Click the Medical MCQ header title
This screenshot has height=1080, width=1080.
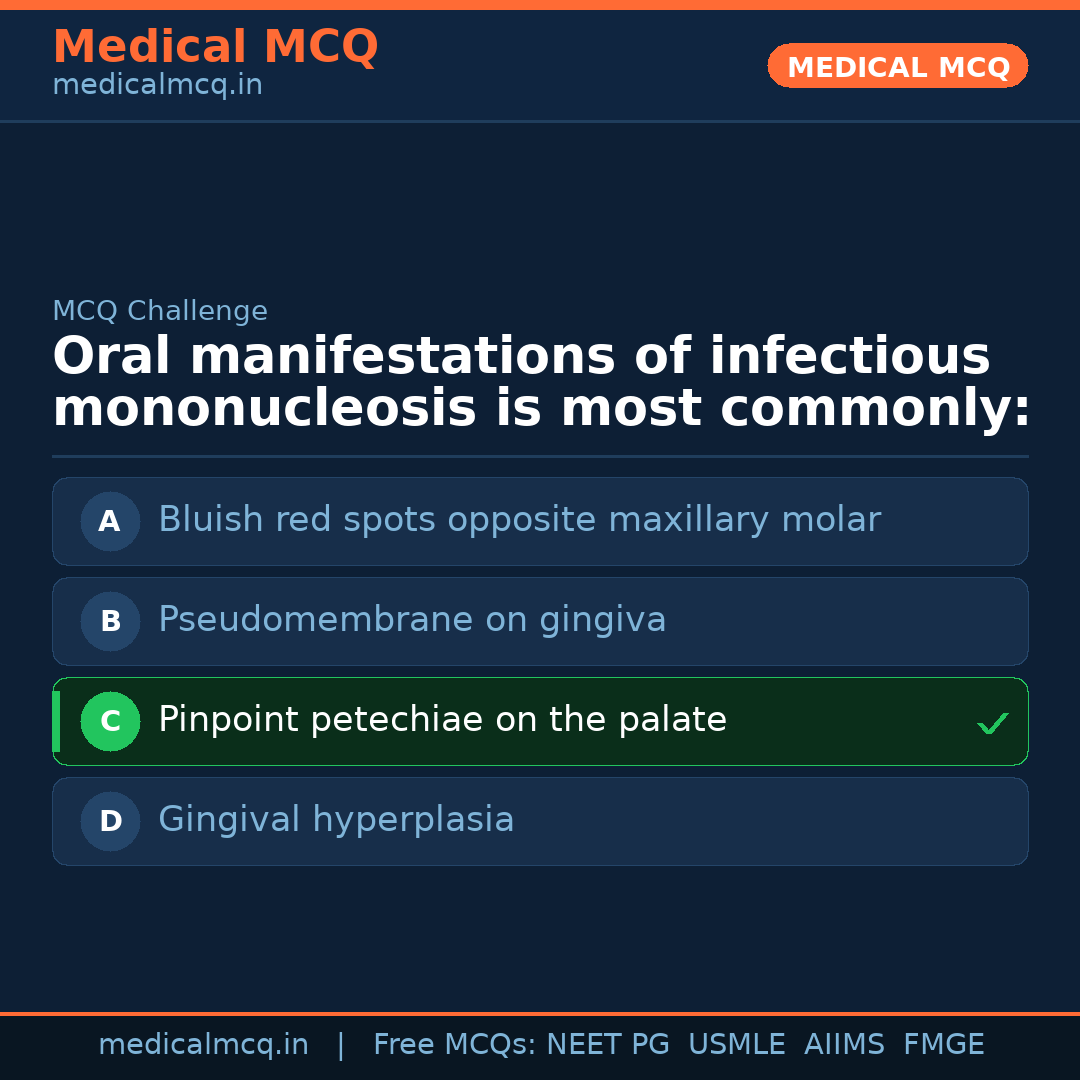215,47
